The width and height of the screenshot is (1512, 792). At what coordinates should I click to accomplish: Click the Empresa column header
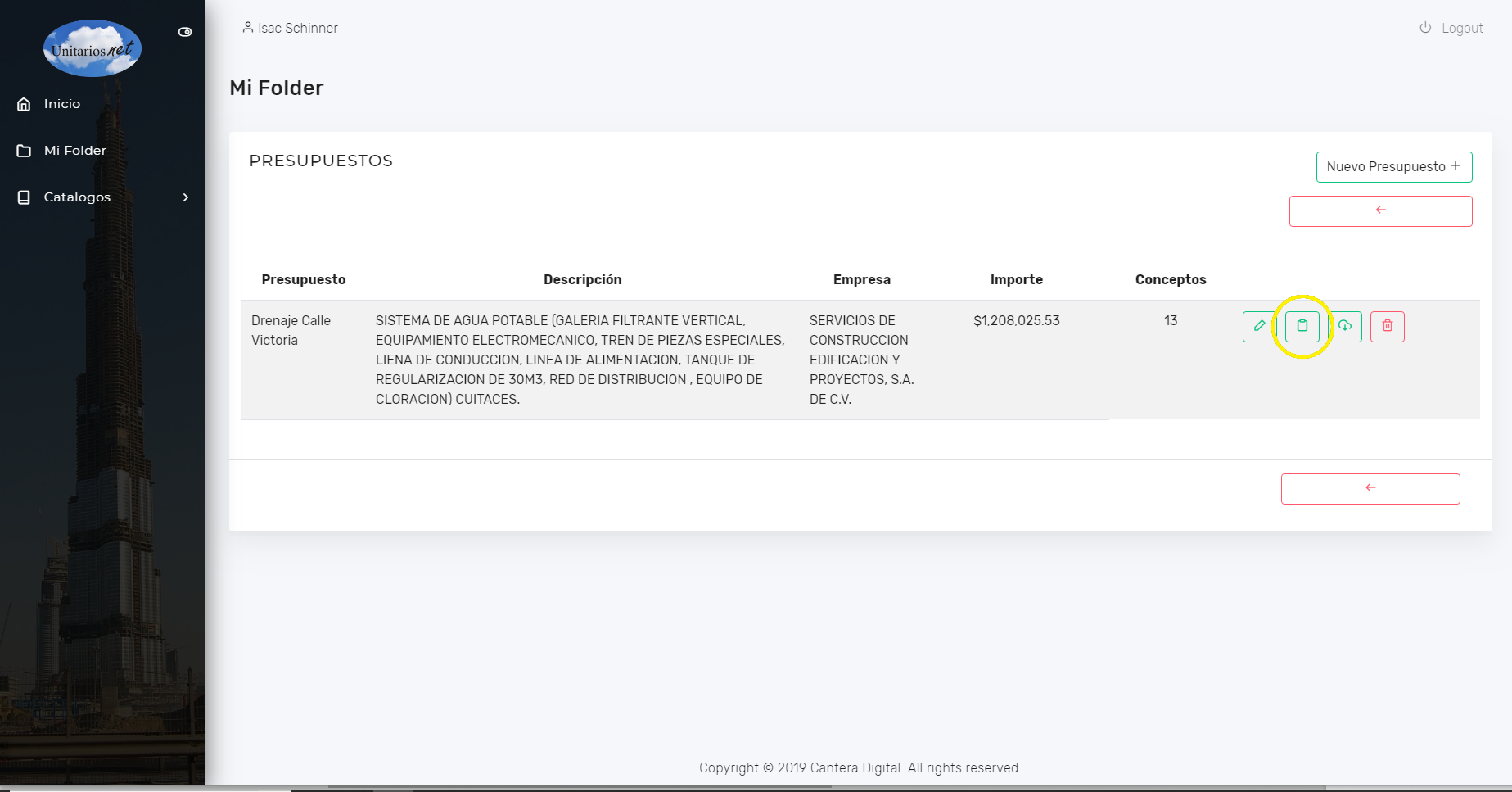pyautogui.click(x=862, y=280)
